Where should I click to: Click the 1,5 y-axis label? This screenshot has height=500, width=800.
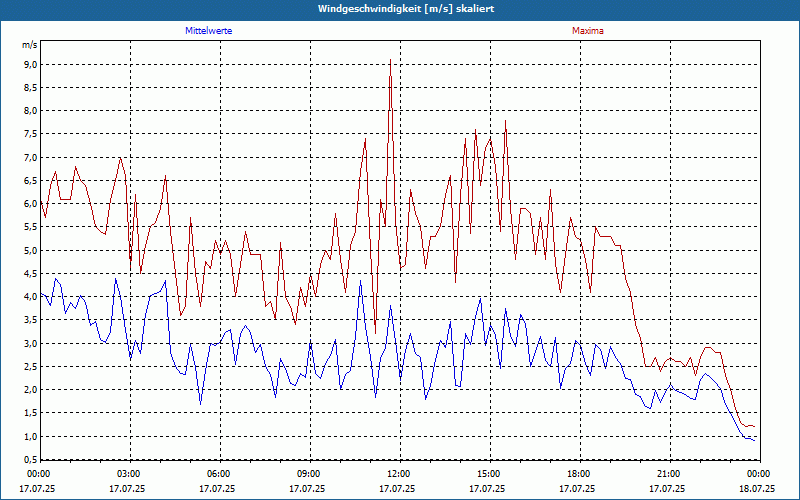[31, 413]
